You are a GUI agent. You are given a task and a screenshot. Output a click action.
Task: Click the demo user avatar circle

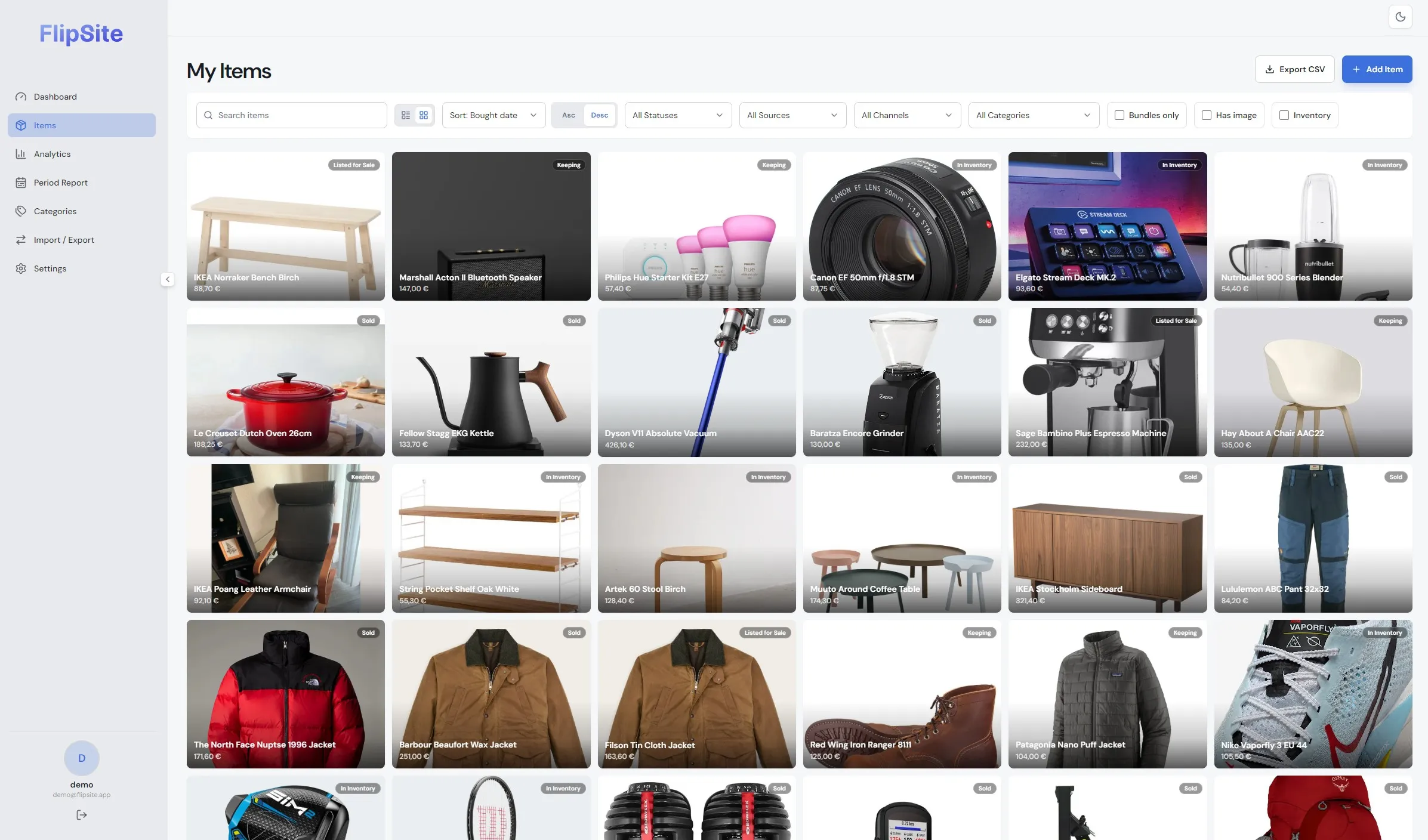coord(82,758)
